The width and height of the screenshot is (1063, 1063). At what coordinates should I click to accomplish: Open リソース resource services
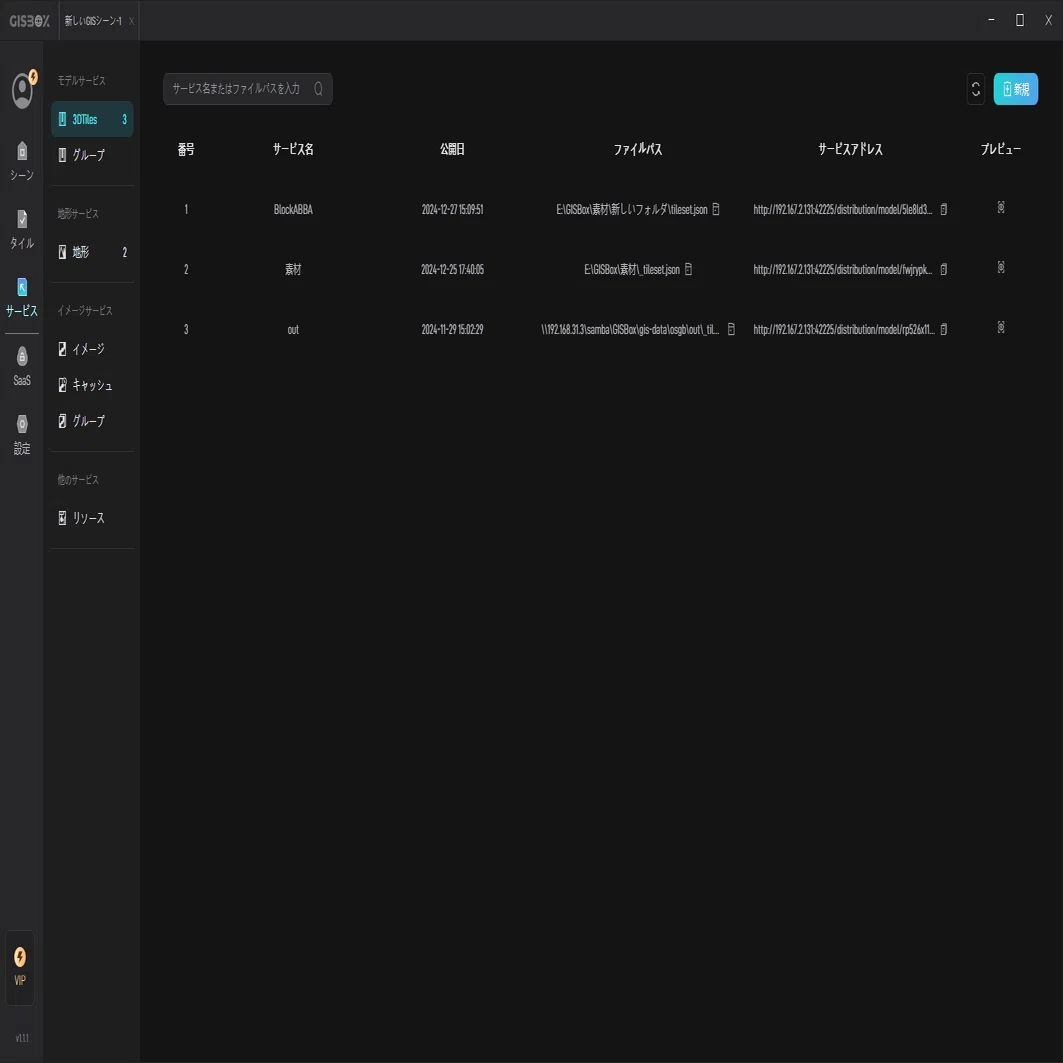tap(92, 518)
